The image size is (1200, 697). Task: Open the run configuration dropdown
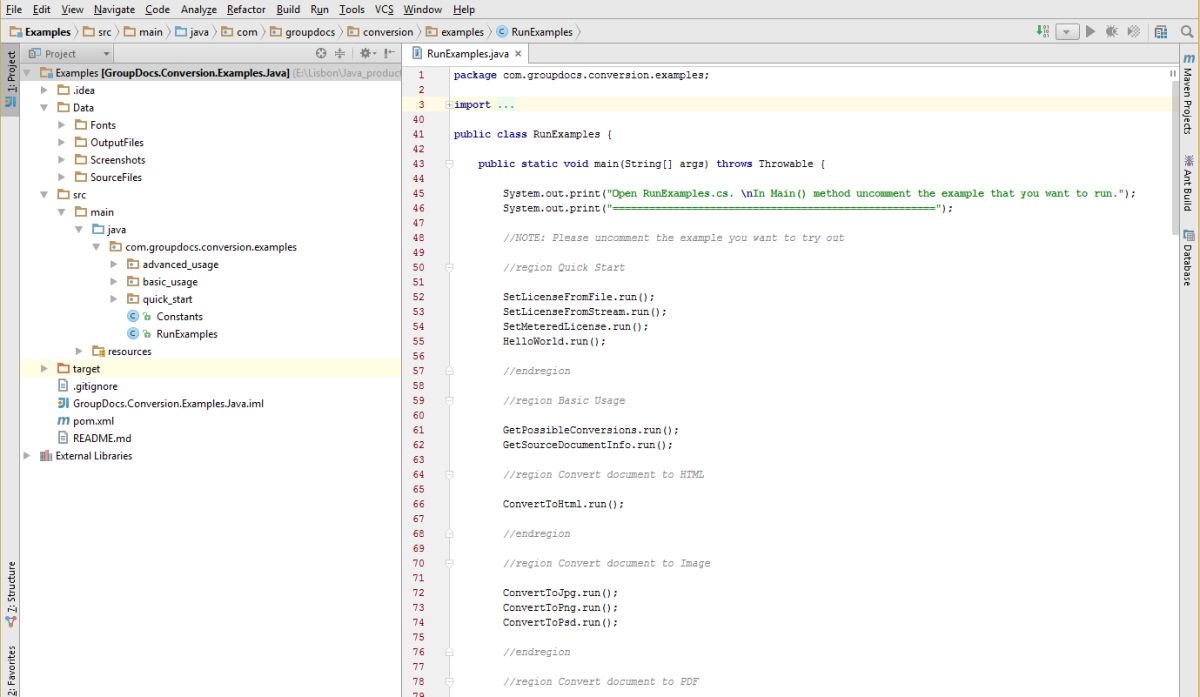click(1068, 32)
